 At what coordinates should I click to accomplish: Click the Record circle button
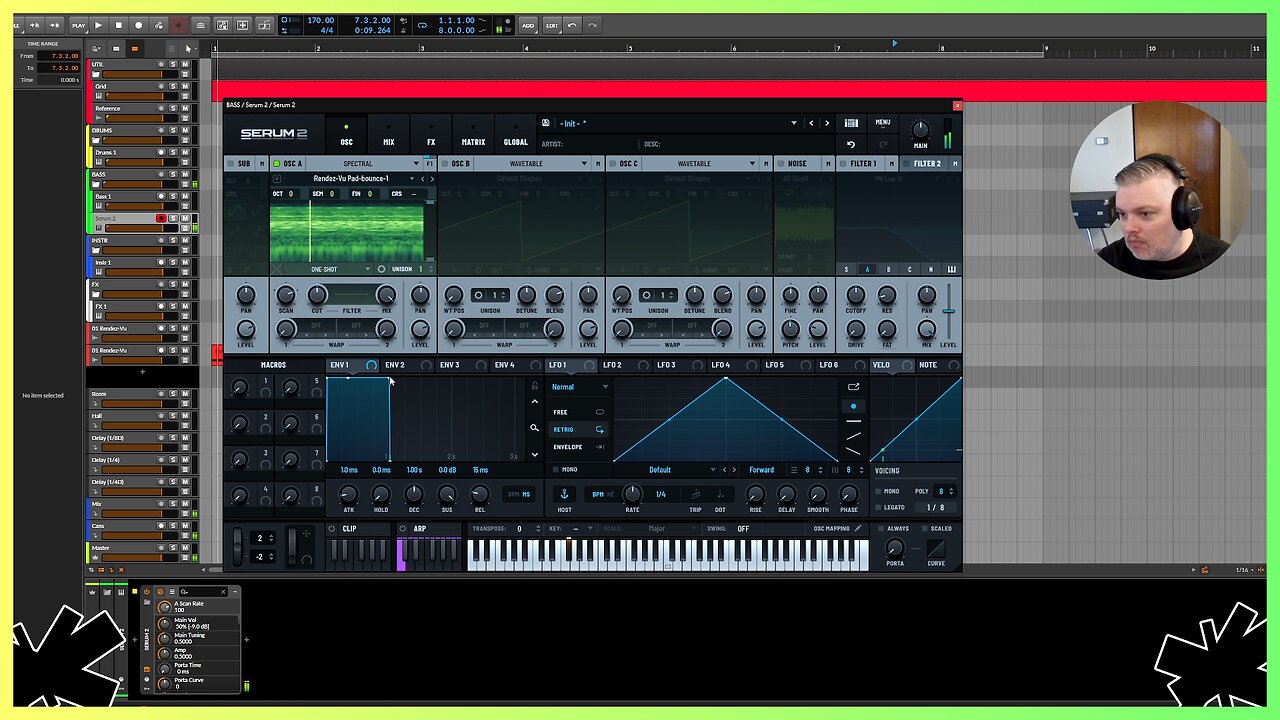(139, 25)
